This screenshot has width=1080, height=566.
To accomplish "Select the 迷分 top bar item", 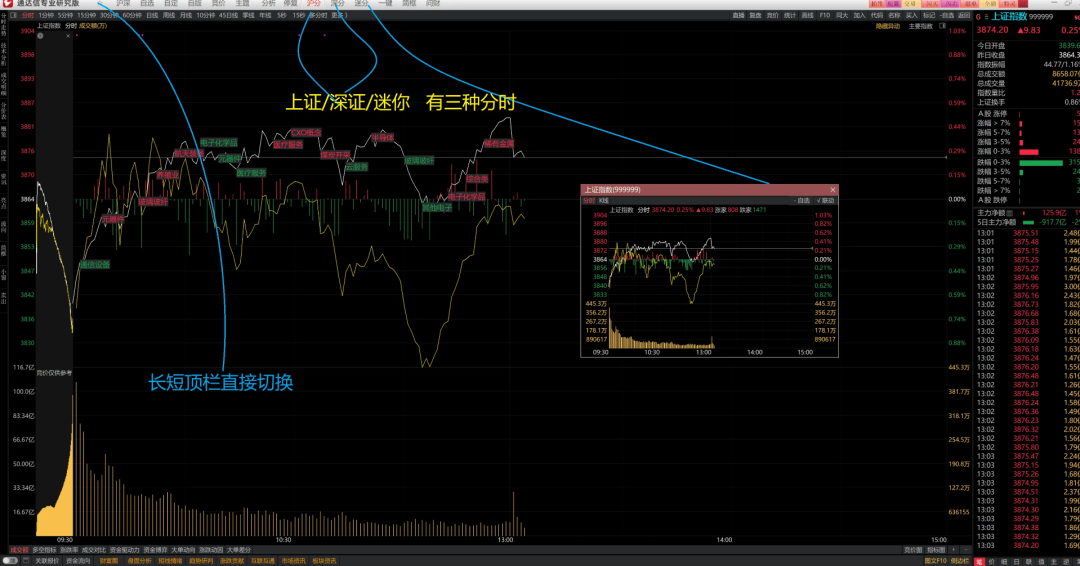I will (x=361, y=3).
